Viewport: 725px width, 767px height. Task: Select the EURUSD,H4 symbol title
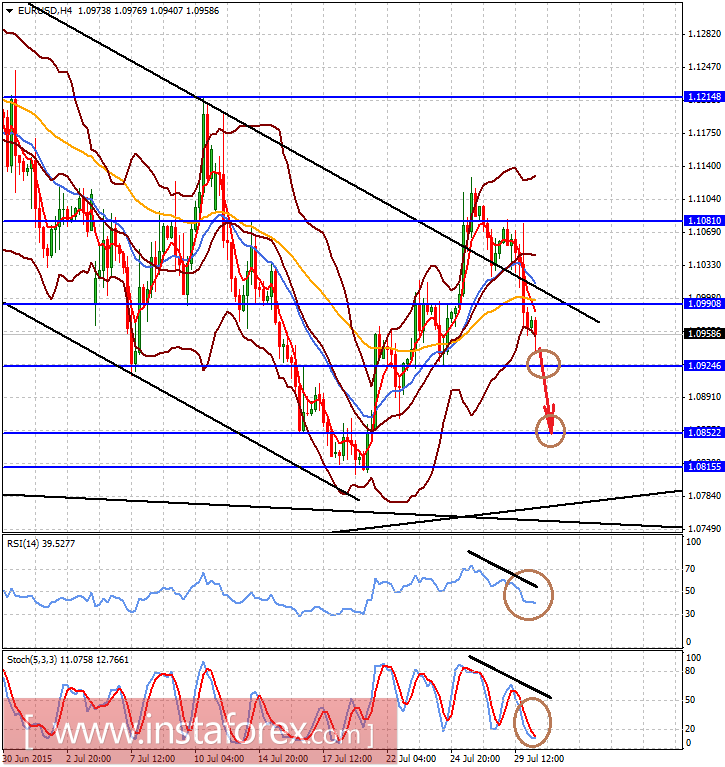[45, 10]
